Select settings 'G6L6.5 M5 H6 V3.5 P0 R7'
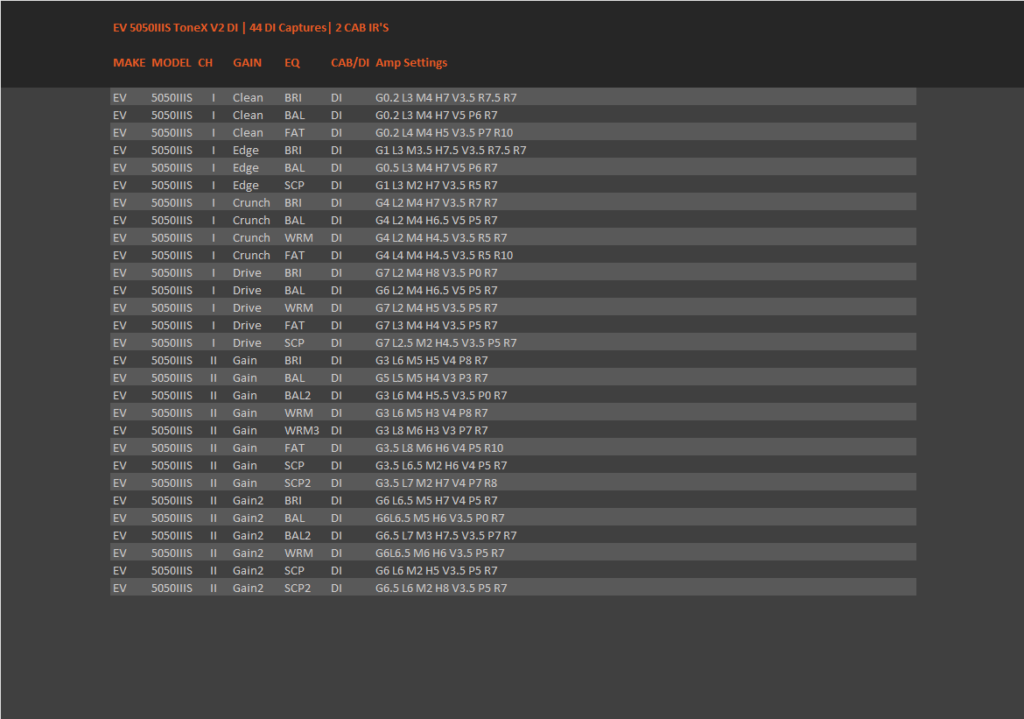This screenshot has width=1024, height=719. (x=440, y=518)
